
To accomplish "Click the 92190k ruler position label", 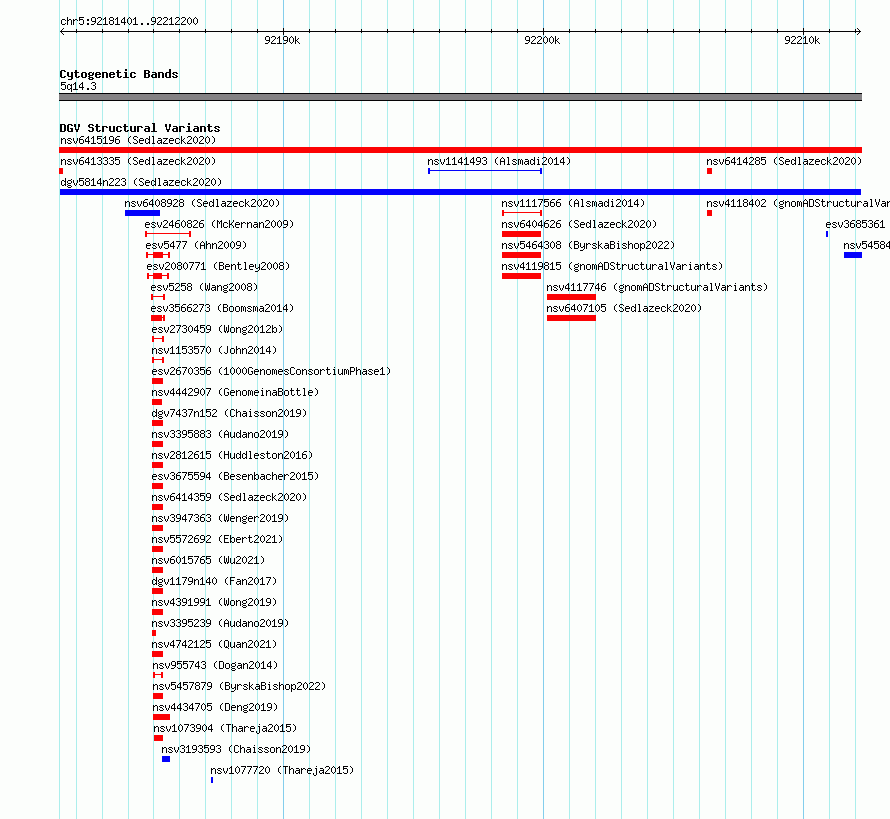I will point(282,40).
